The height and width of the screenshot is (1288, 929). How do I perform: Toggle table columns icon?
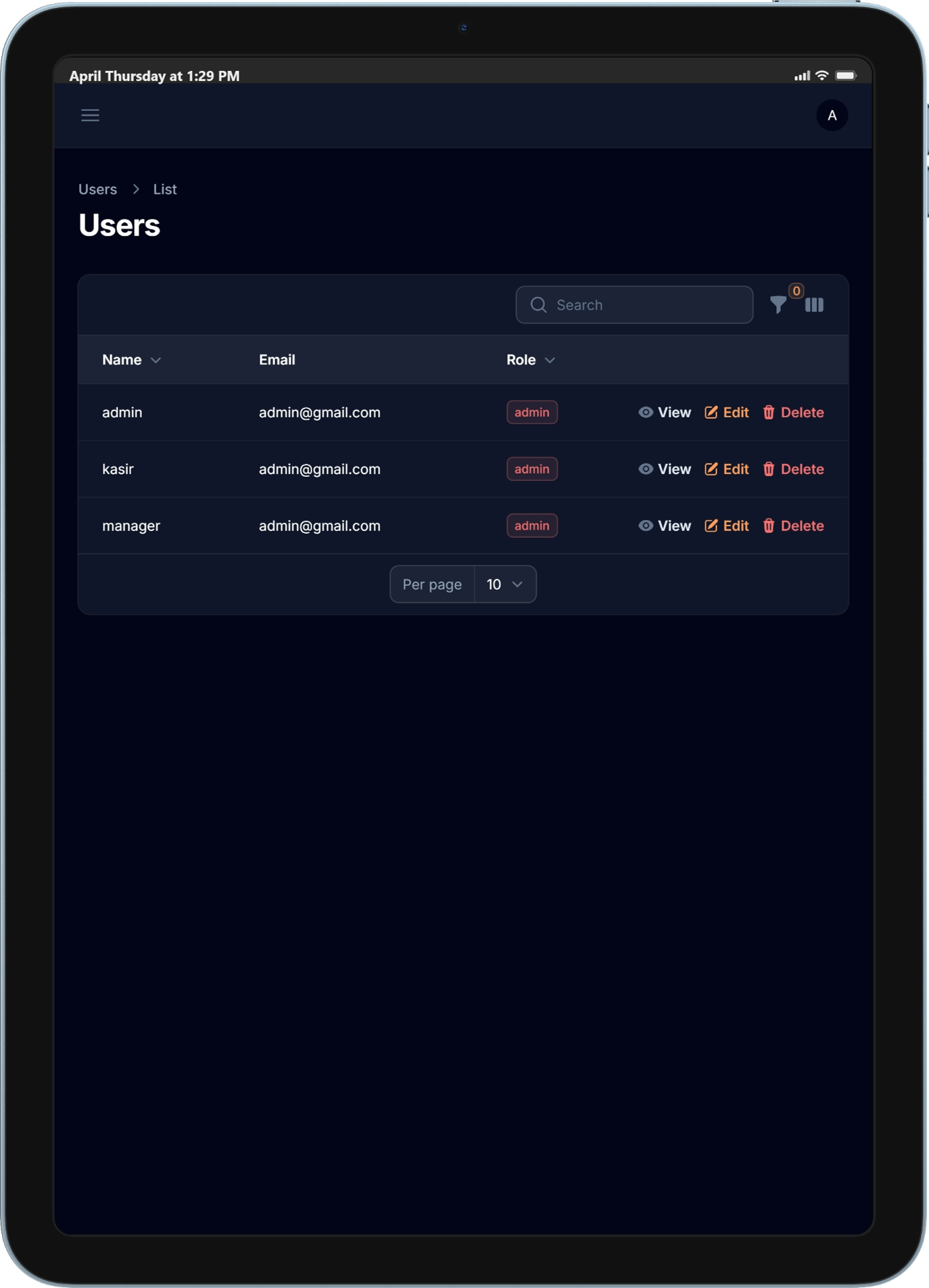814,305
